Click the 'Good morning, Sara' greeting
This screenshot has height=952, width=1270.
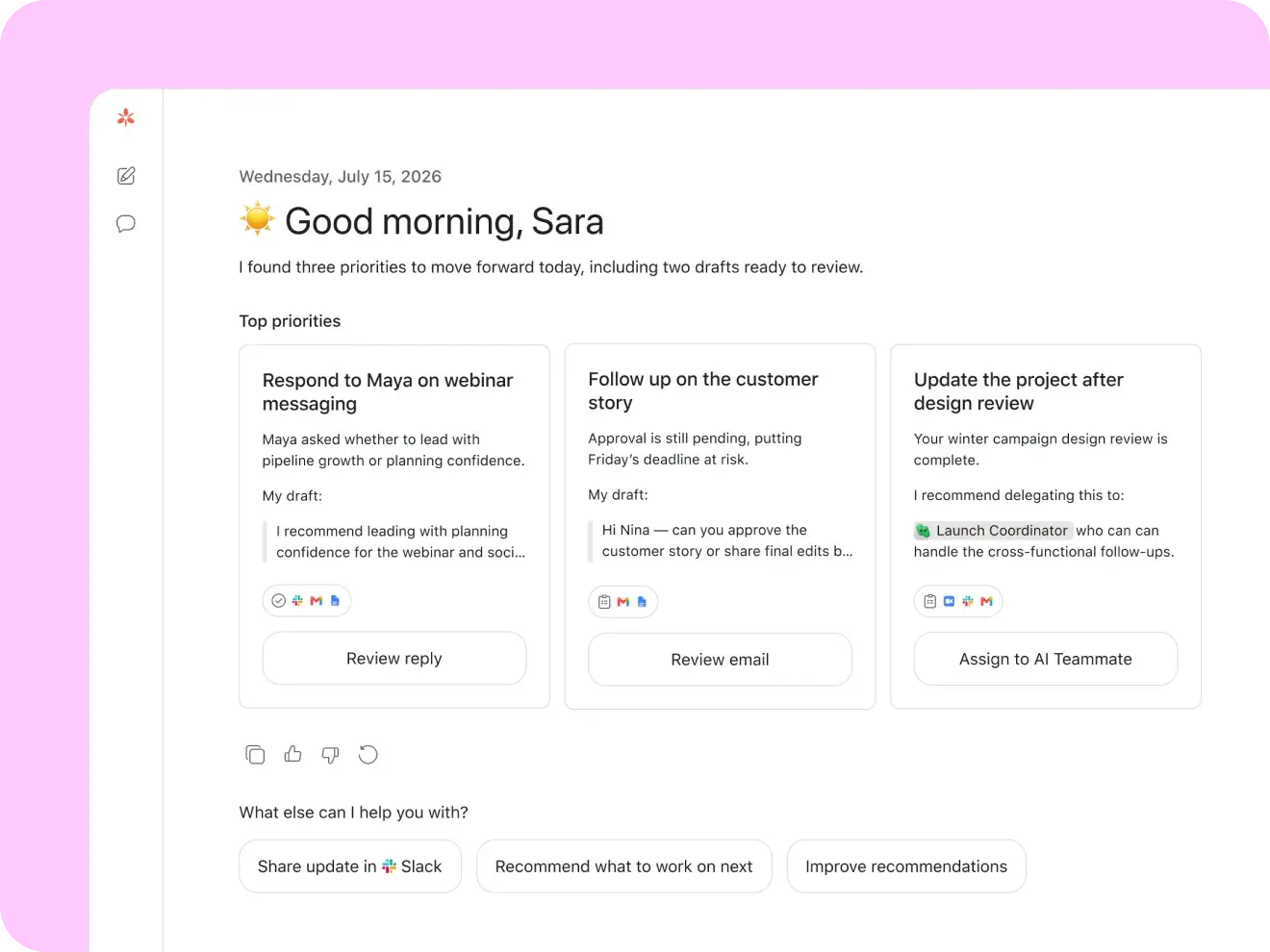pyautogui.click(x=444, y=221)
